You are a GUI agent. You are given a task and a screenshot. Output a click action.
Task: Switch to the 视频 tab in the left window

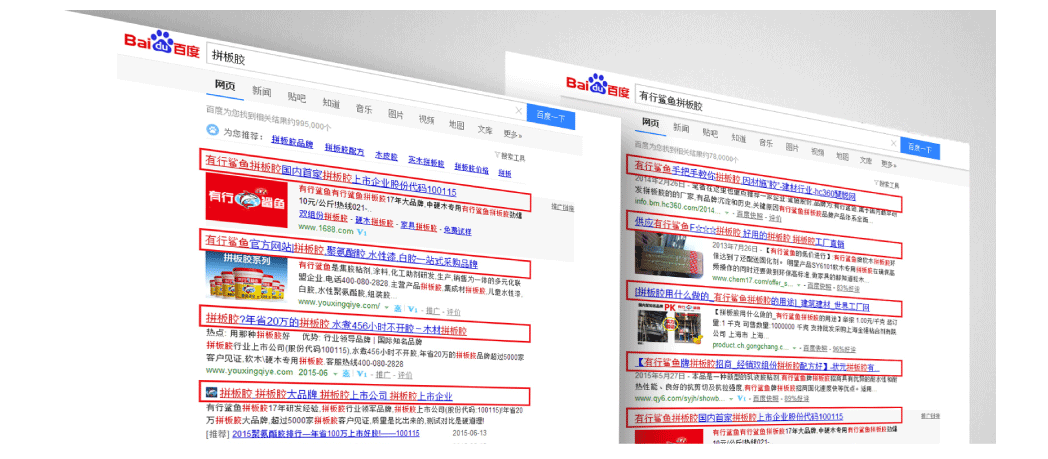(426, 120)
